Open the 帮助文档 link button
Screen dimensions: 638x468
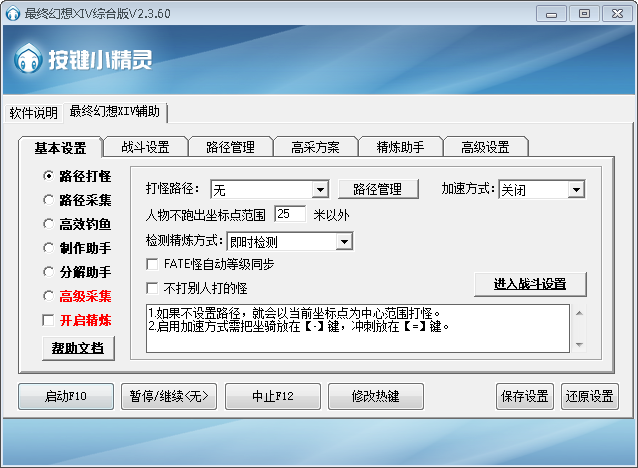[x=78, y=348]
